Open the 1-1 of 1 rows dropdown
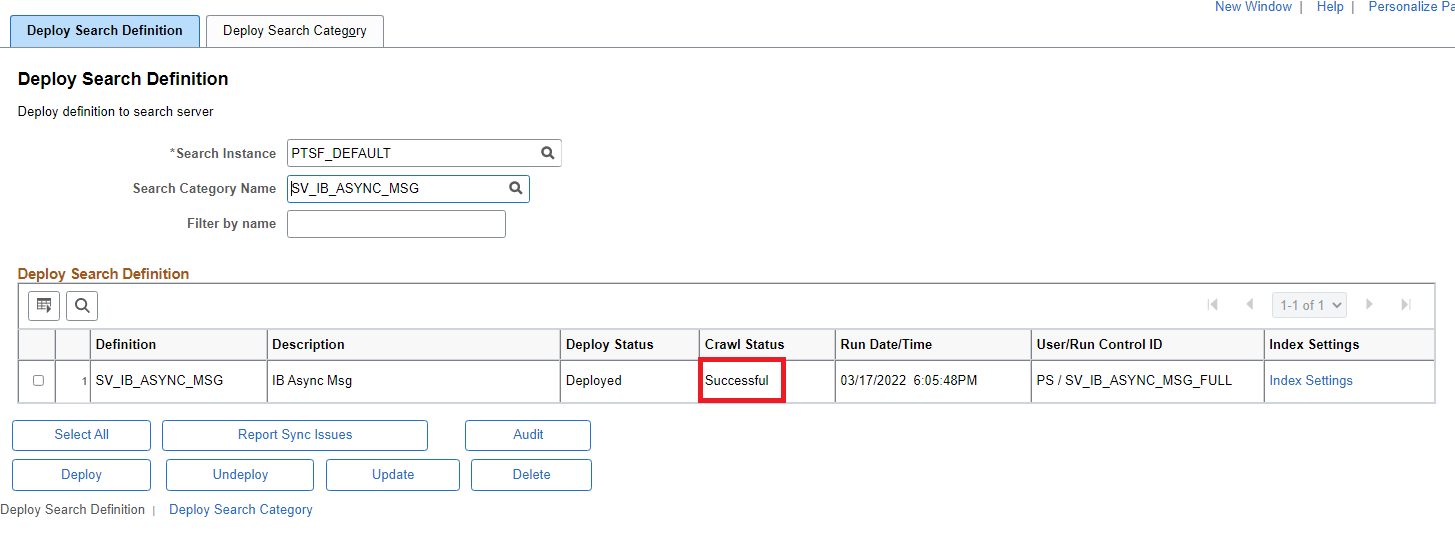Screen dimensions: 1455x543 1309,305
